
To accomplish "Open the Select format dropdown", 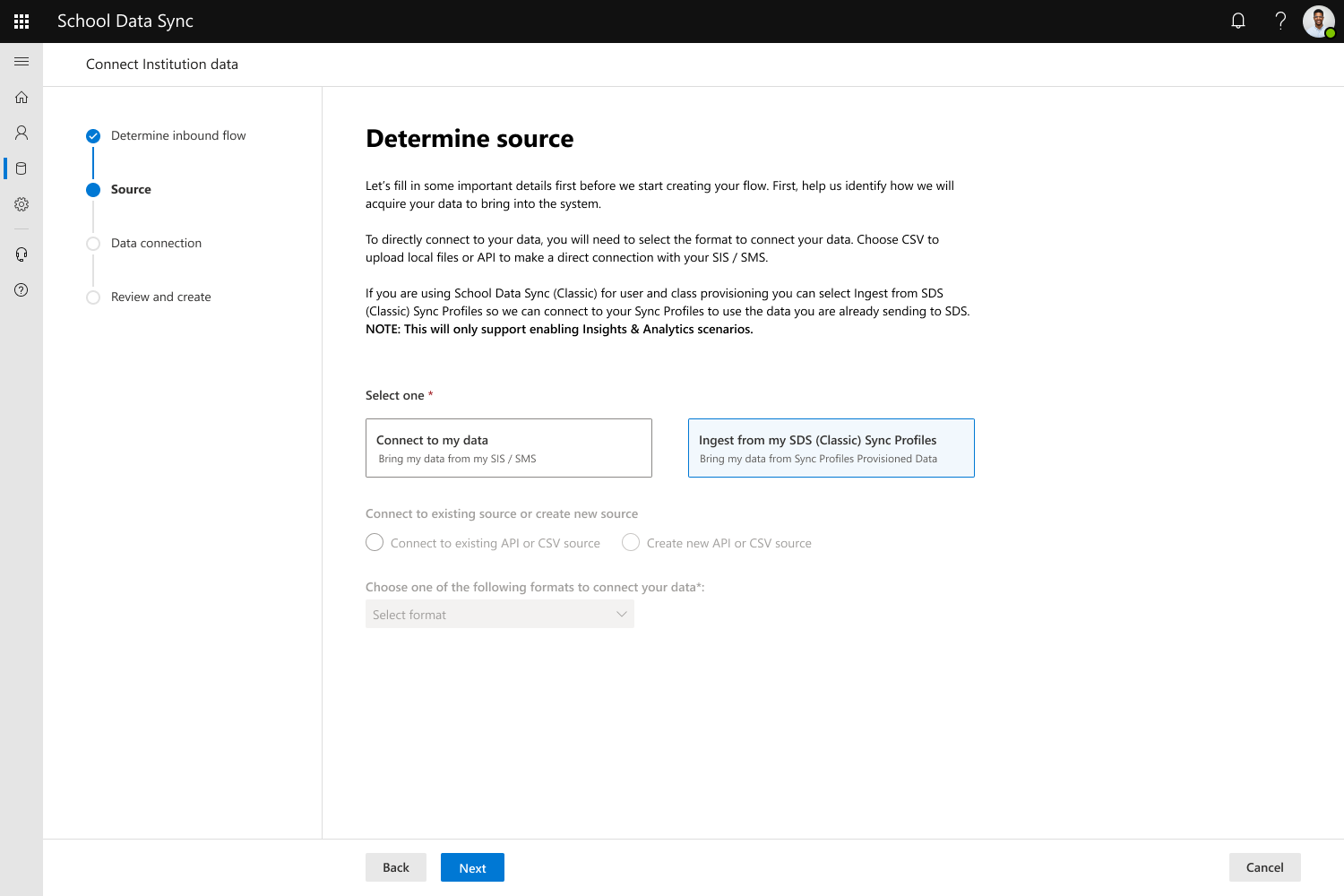I will (500, 615).
